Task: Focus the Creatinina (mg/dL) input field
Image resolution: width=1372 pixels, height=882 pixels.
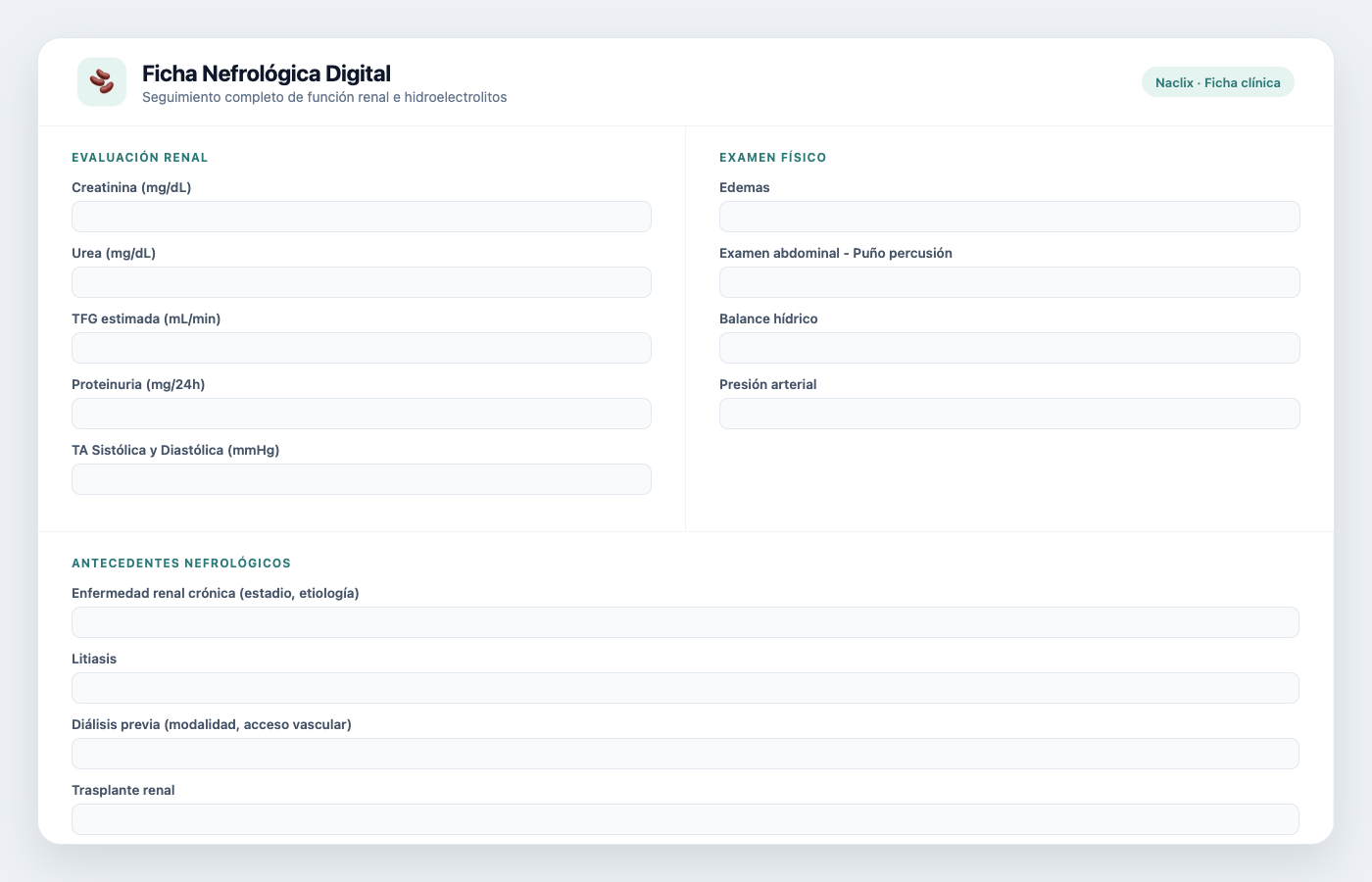Action: click(362, 217)
